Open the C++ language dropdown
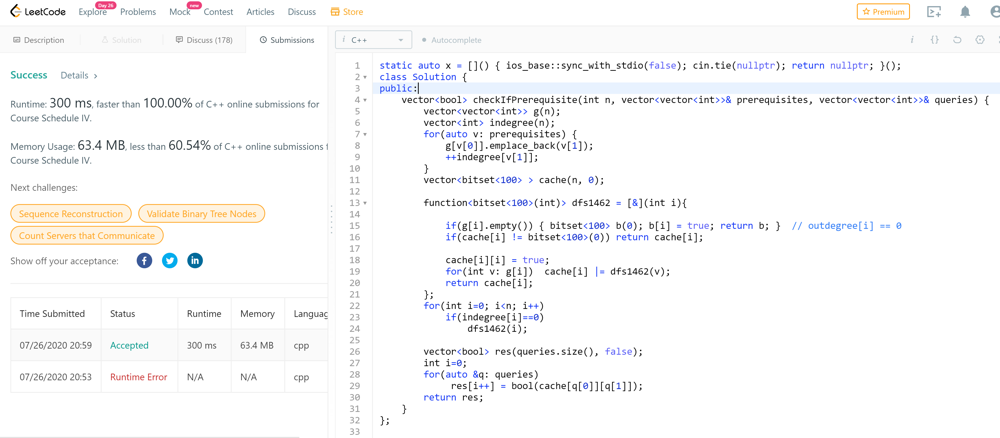 tap(374, 40)
